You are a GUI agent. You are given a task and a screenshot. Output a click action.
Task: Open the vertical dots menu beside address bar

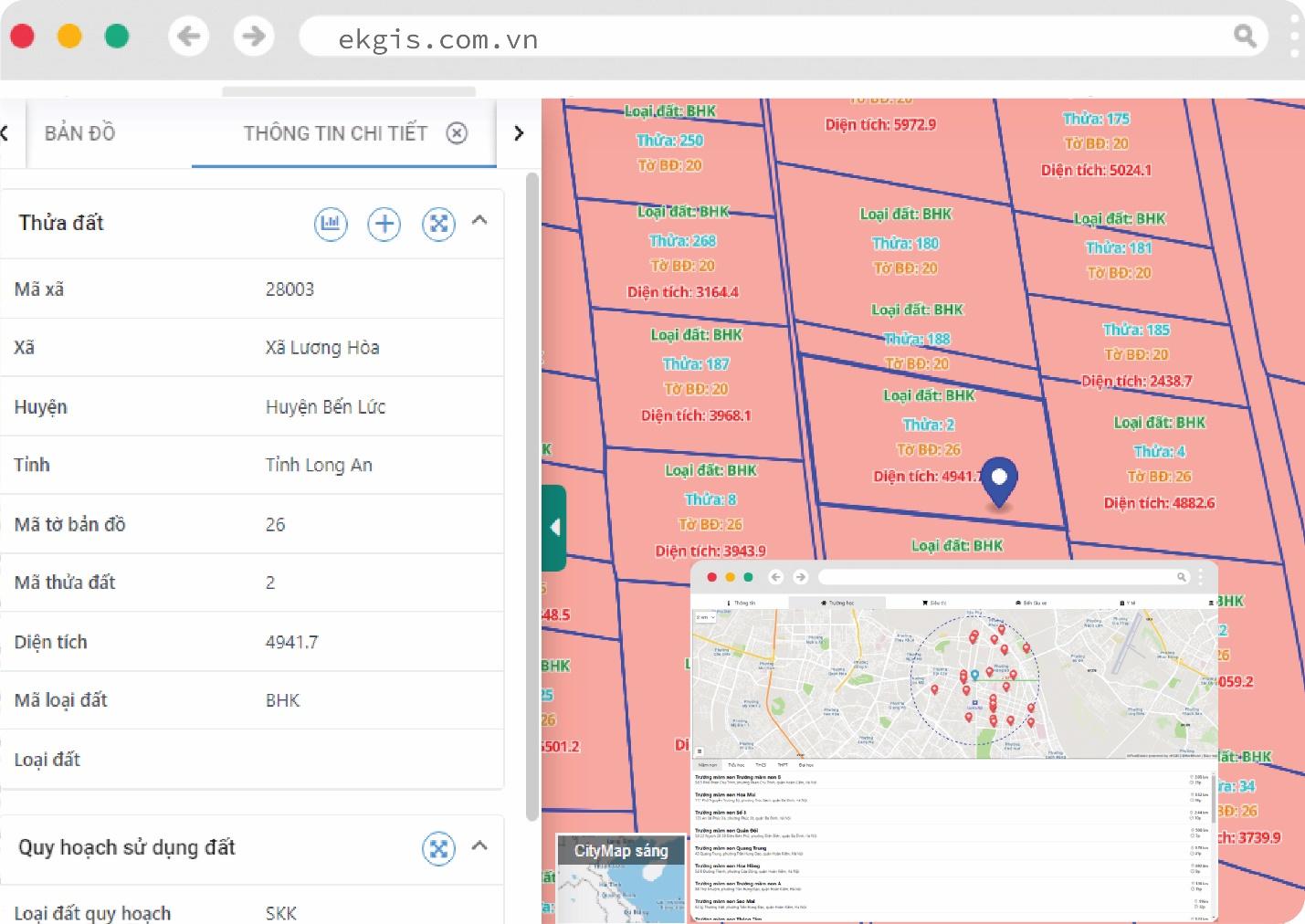1295,37
